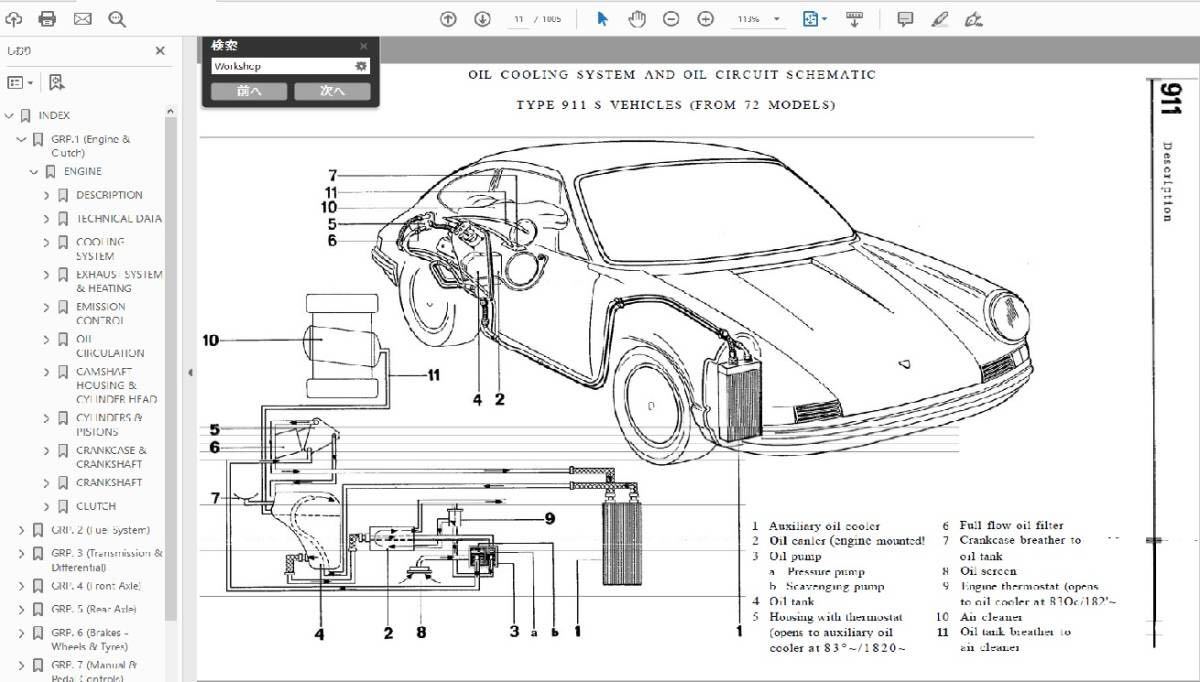
Task: Collapse the side panel with arrow handle
Action: point(191,373)
